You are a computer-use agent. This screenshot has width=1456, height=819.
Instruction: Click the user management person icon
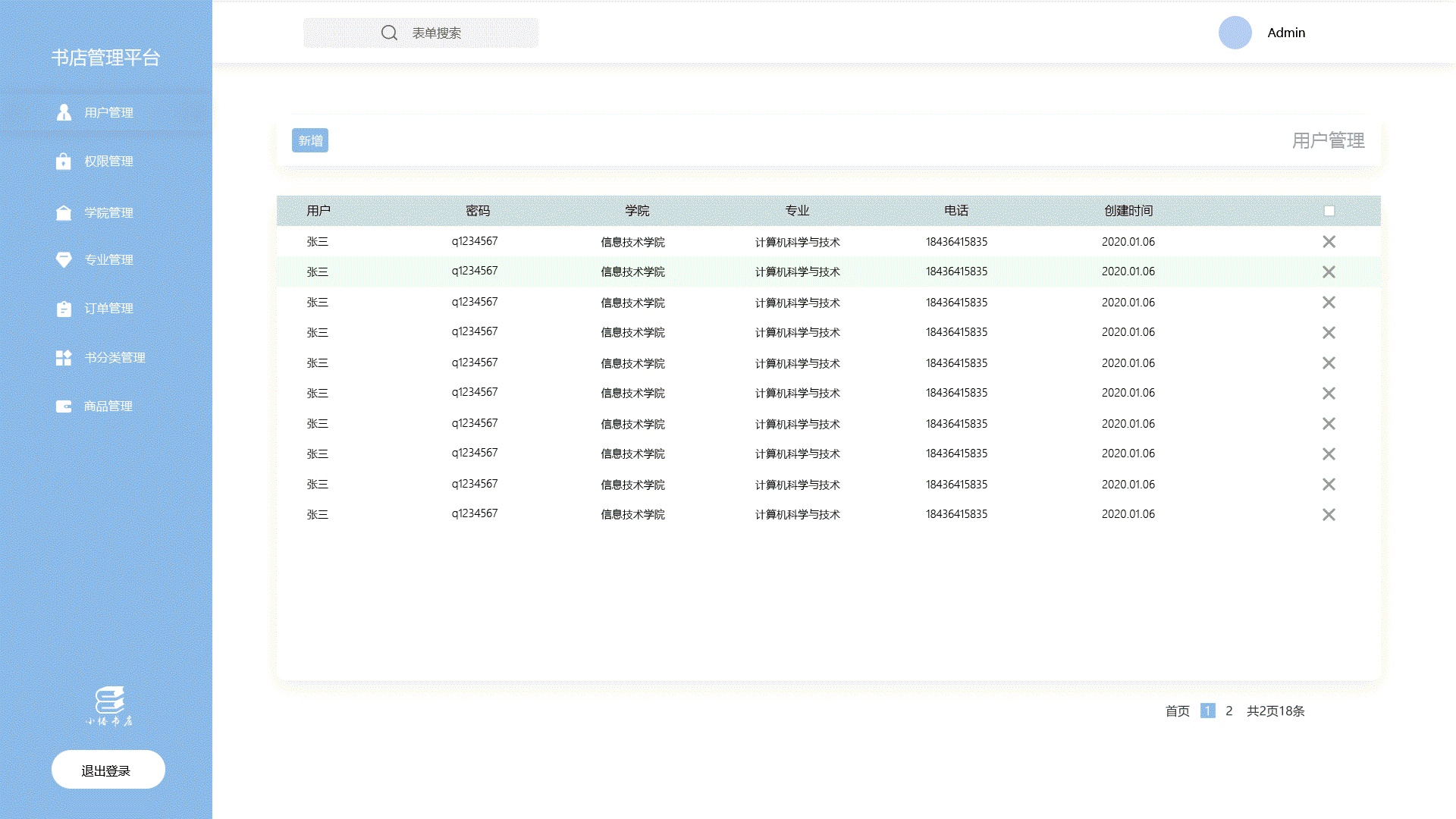click(x=64, y=112)
